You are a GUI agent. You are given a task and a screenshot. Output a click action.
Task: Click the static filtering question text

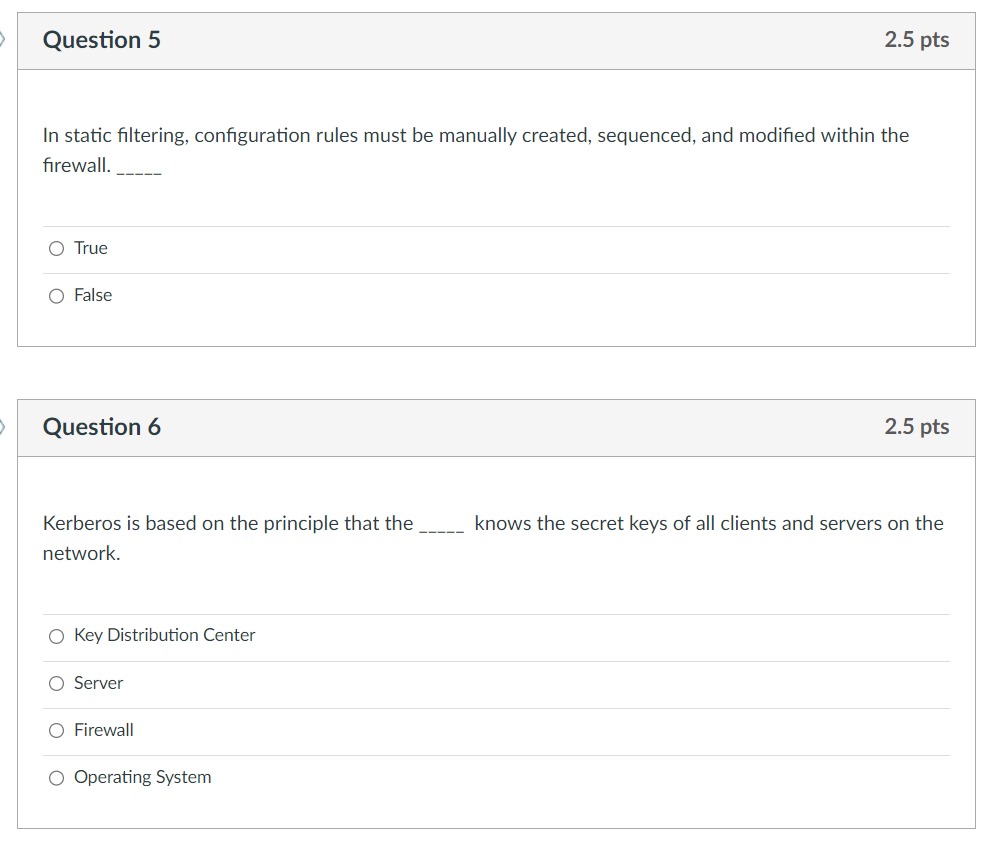(475, 135)
